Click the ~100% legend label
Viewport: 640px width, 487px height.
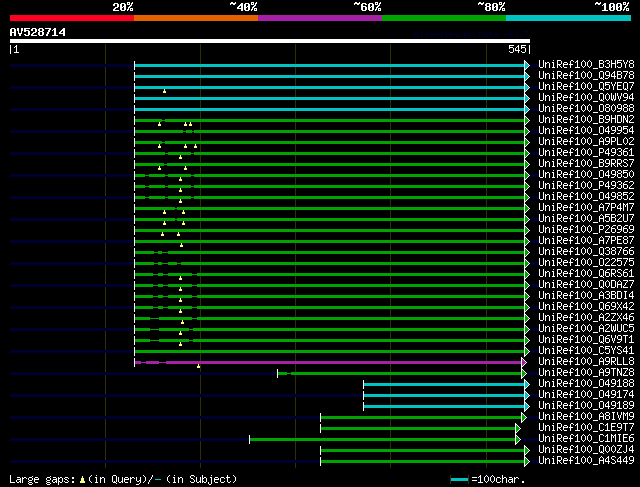click(612, 7)
